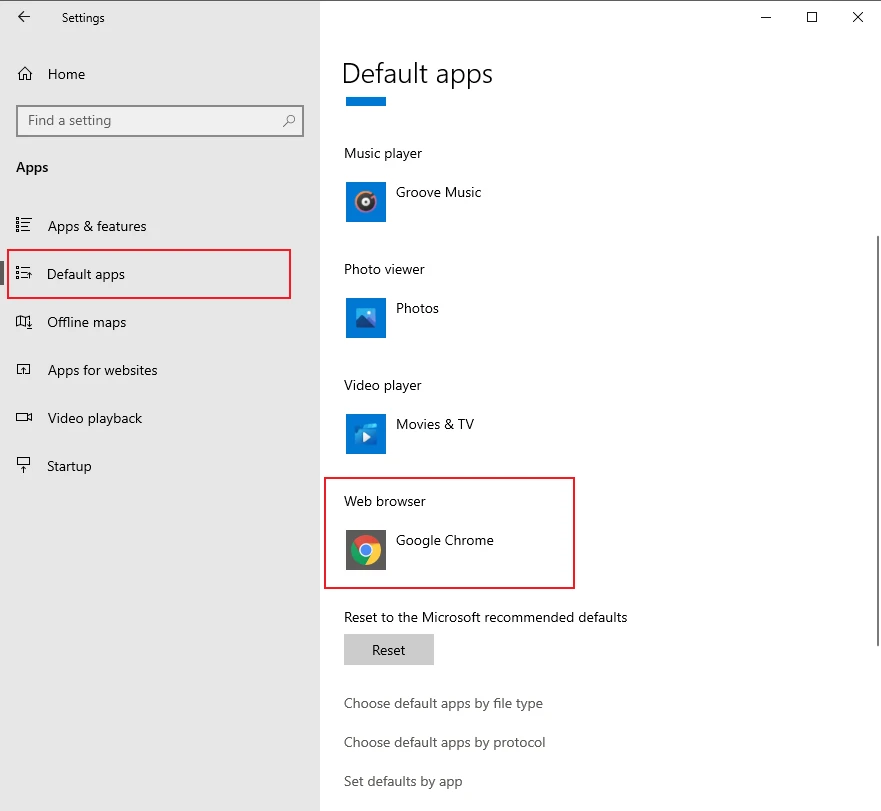Click the Reset button
Viewport: 881px width, 811px height.
[x=389, y=650]
